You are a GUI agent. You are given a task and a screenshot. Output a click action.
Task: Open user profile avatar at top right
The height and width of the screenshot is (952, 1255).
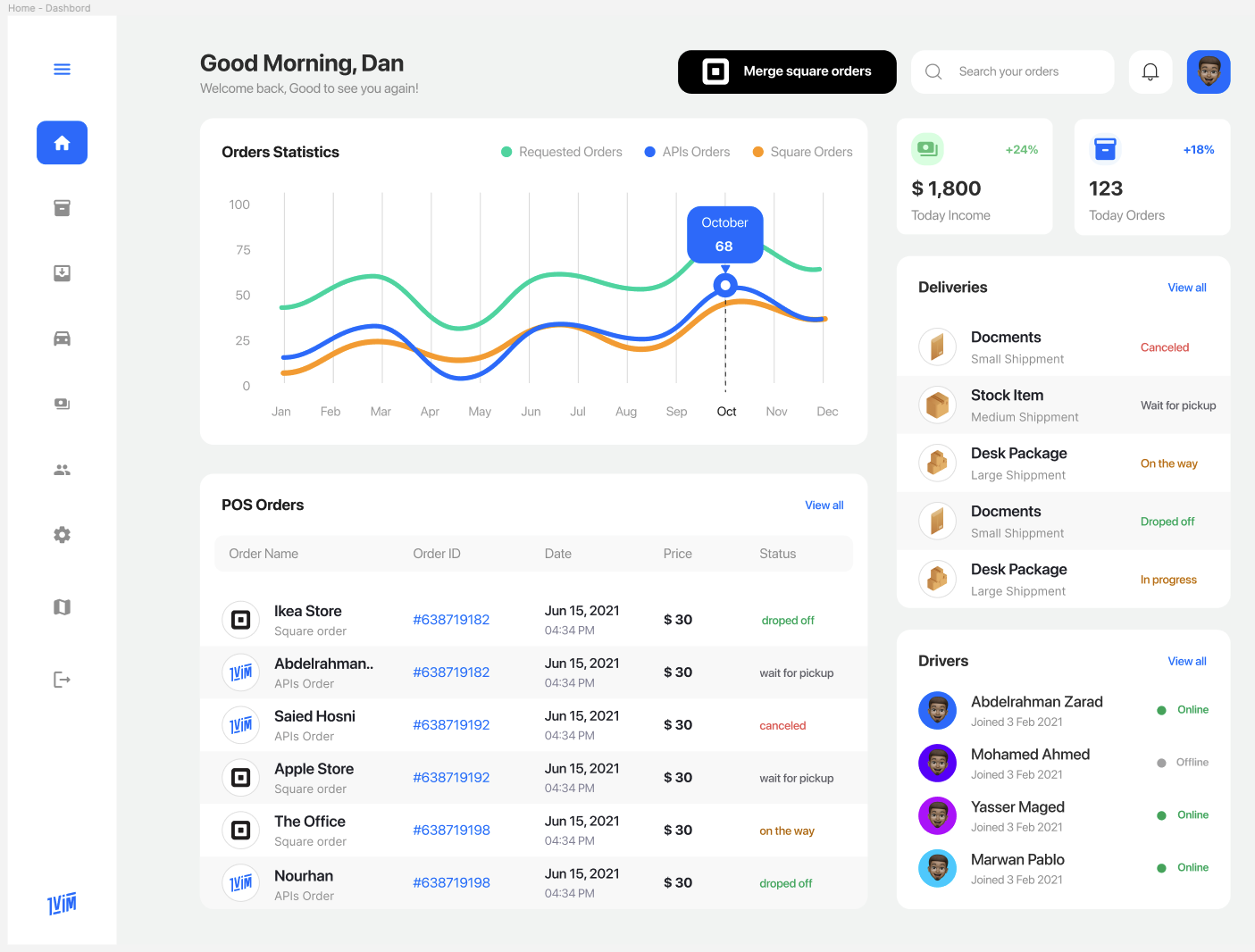pyautogui.click(x=1209, y=72)
